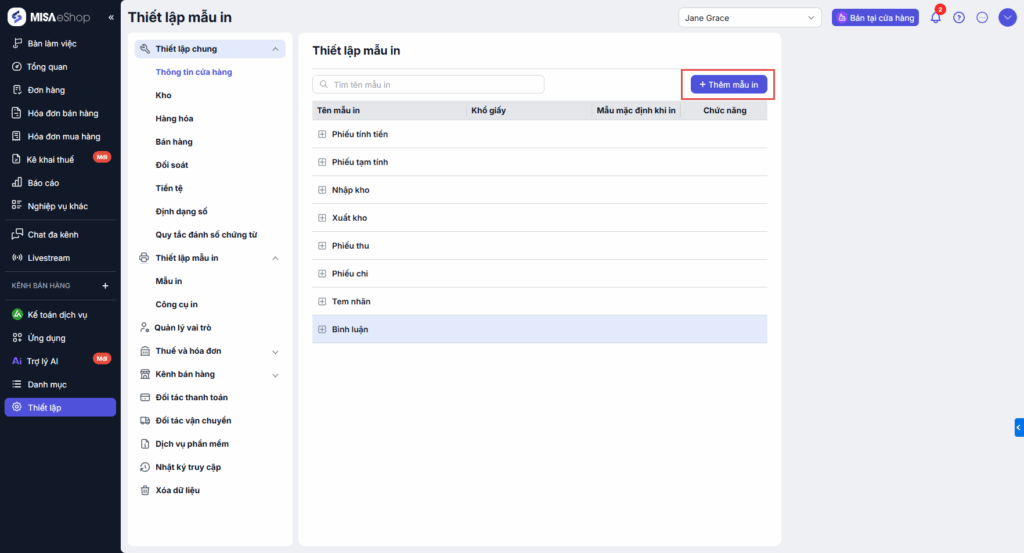Select Mẫu in under Thiết lập mẫu in
The width and height of the screenshot is (1024, 553).
(x=169, y=281)
